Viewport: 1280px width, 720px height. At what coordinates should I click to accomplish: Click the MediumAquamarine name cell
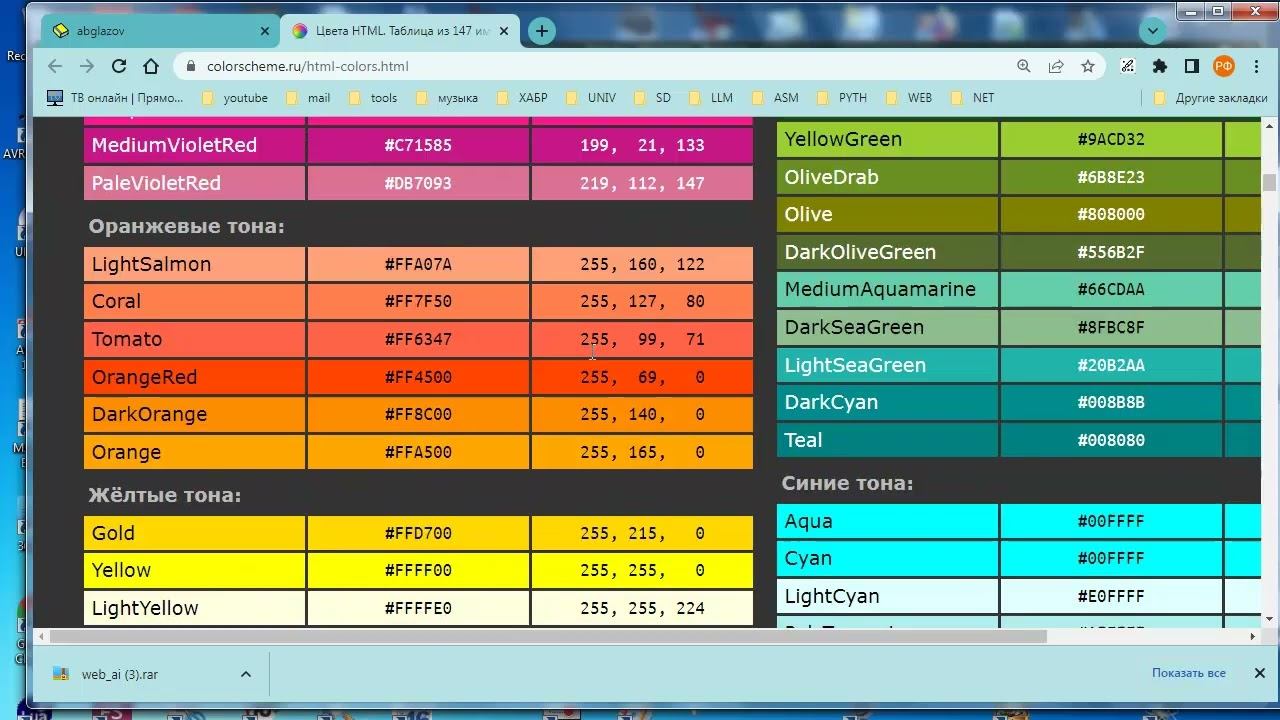click(x=887, y=289)
